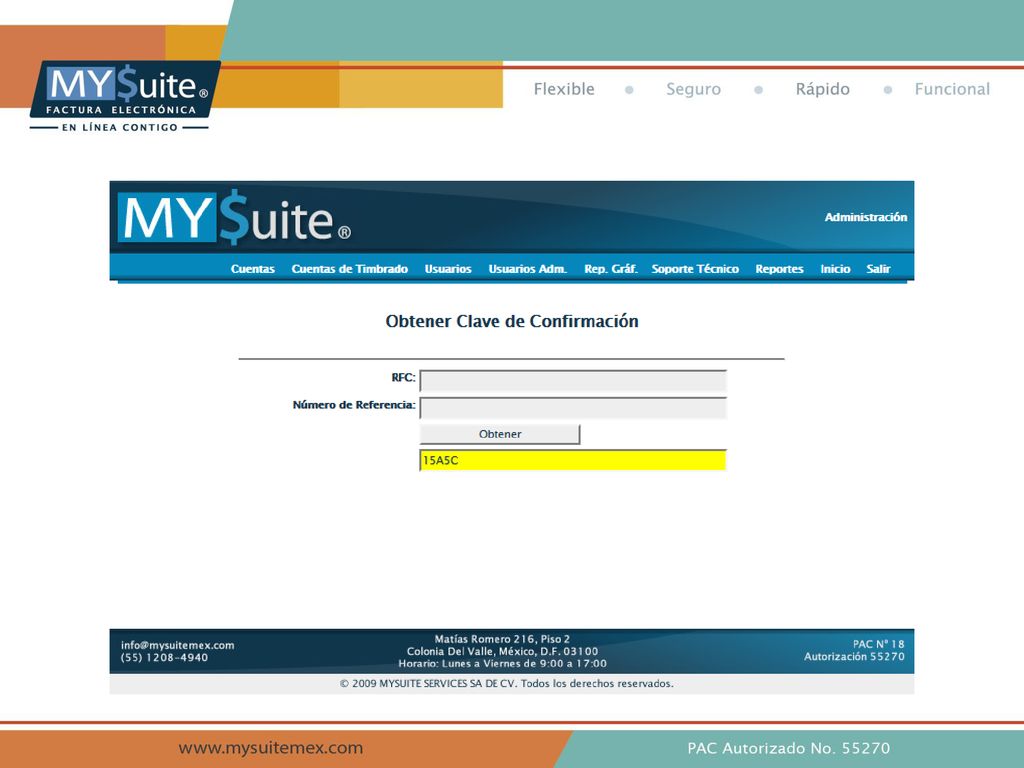Viewport: 1024px width, 768px height.
Task: Click the 'Flexible' header word
Action: pos(564,89)
